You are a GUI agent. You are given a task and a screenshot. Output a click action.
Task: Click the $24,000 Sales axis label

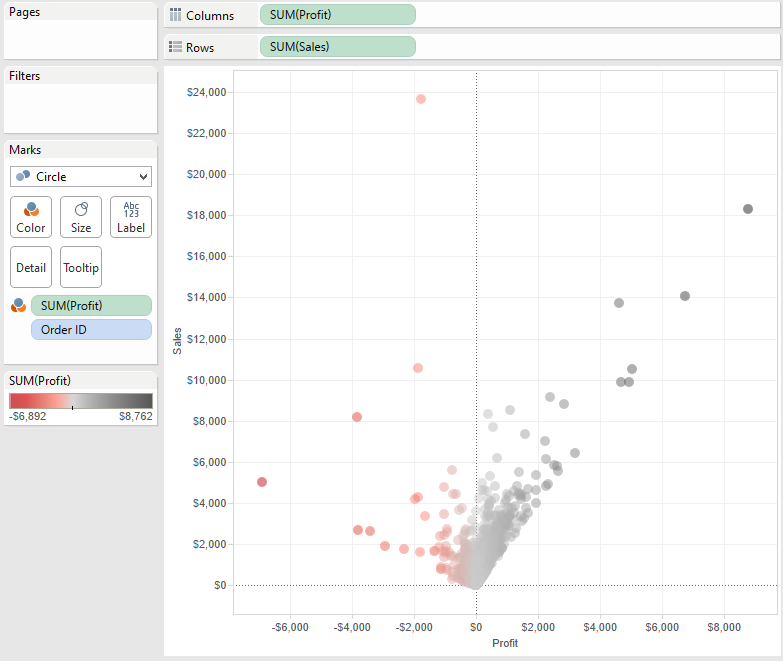(206, 92)
